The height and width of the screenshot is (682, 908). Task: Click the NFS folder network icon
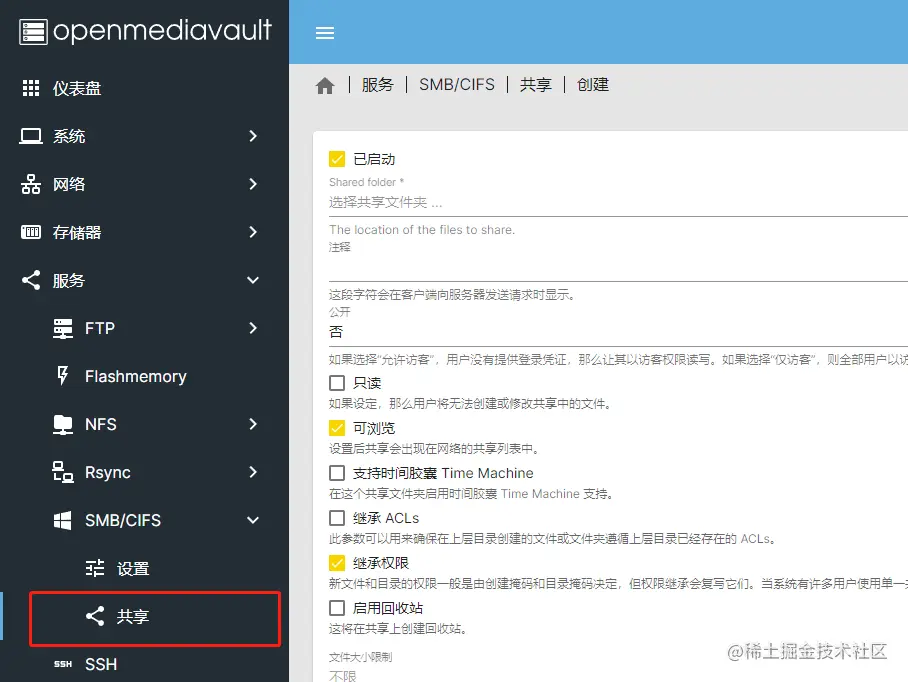point(63,424)
